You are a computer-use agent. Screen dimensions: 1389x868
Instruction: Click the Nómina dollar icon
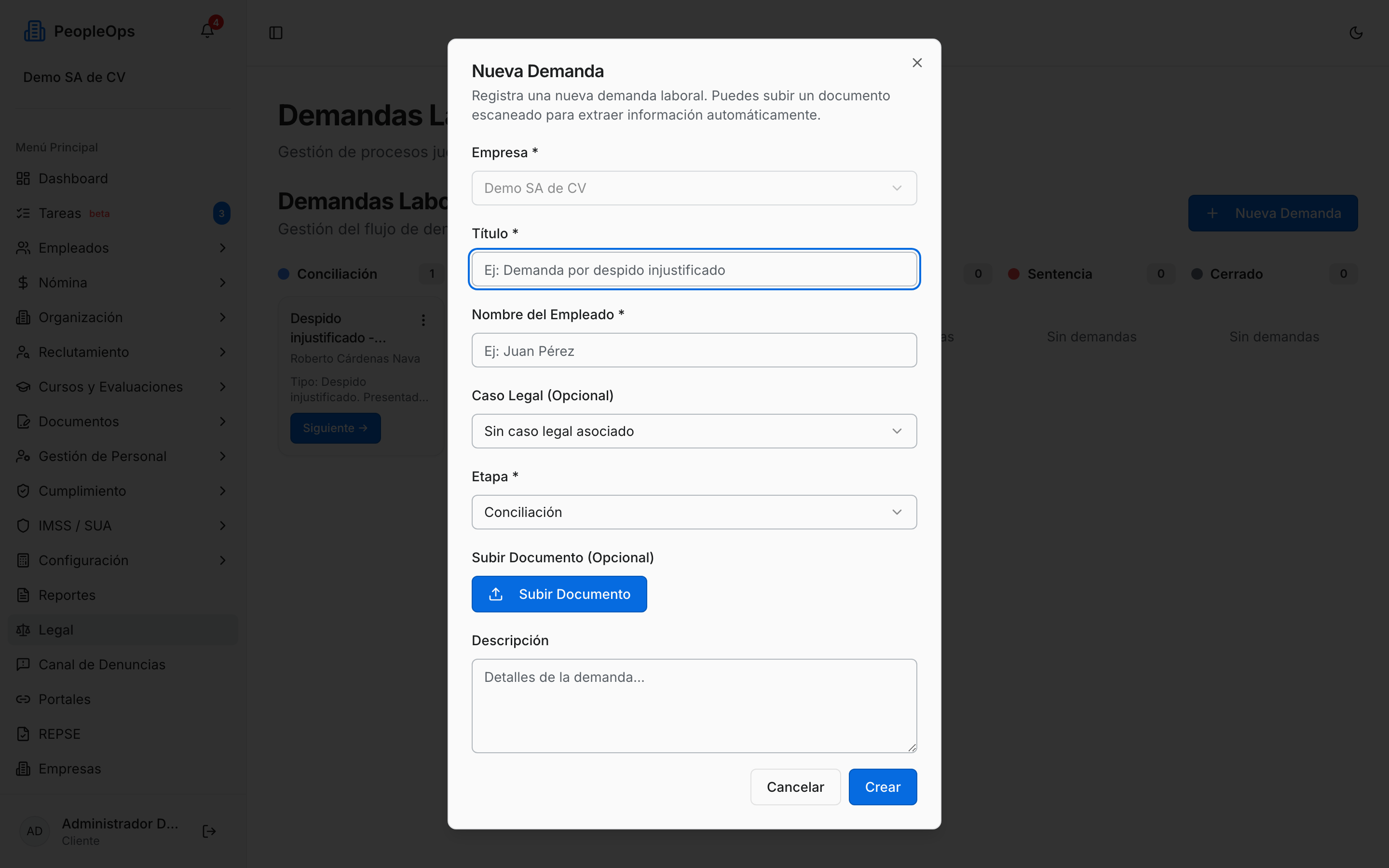point(23,283)
